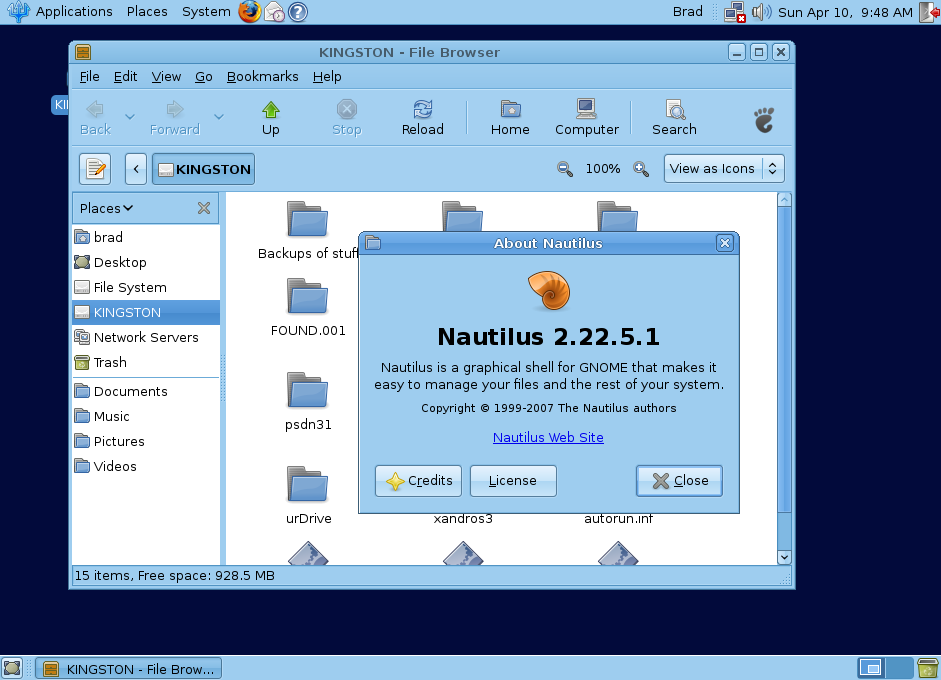Click the scrollbar down arrow

pyautogui.click(x=784, y=558)
